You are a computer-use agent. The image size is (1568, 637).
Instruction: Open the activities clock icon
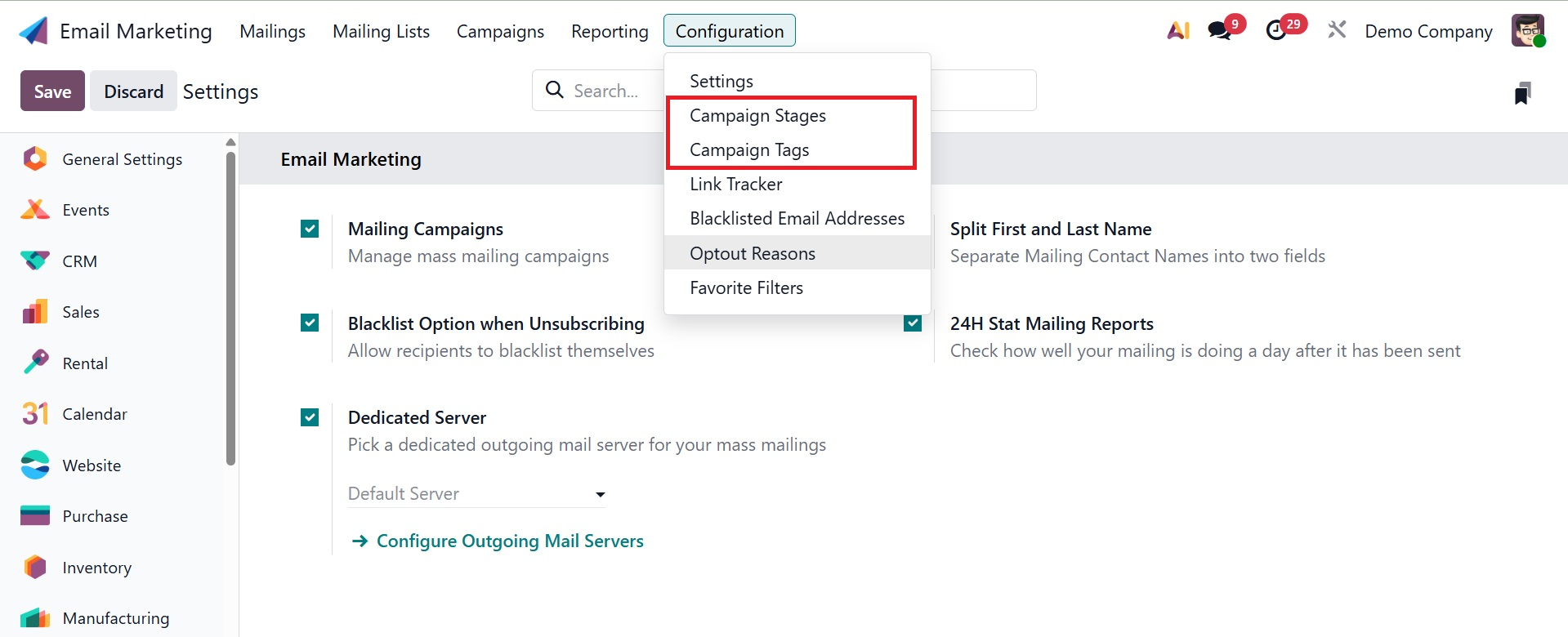click(x=1275, y=31)
